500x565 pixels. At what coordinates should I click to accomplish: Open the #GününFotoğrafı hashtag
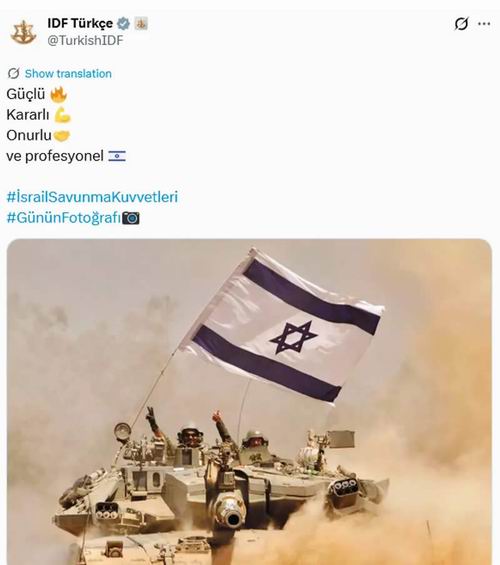click(64, 218)
